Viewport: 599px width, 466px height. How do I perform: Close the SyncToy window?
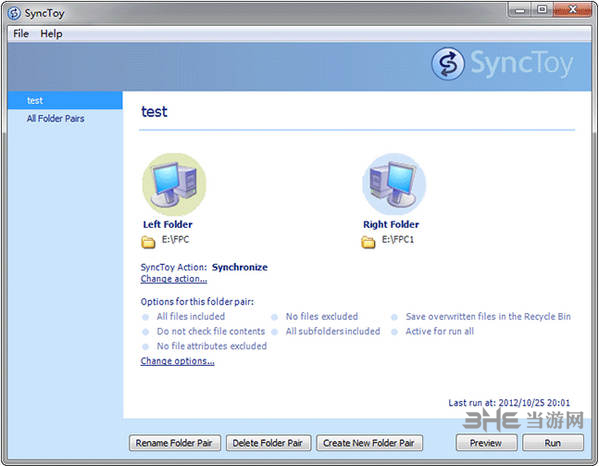tap(572, 10)
